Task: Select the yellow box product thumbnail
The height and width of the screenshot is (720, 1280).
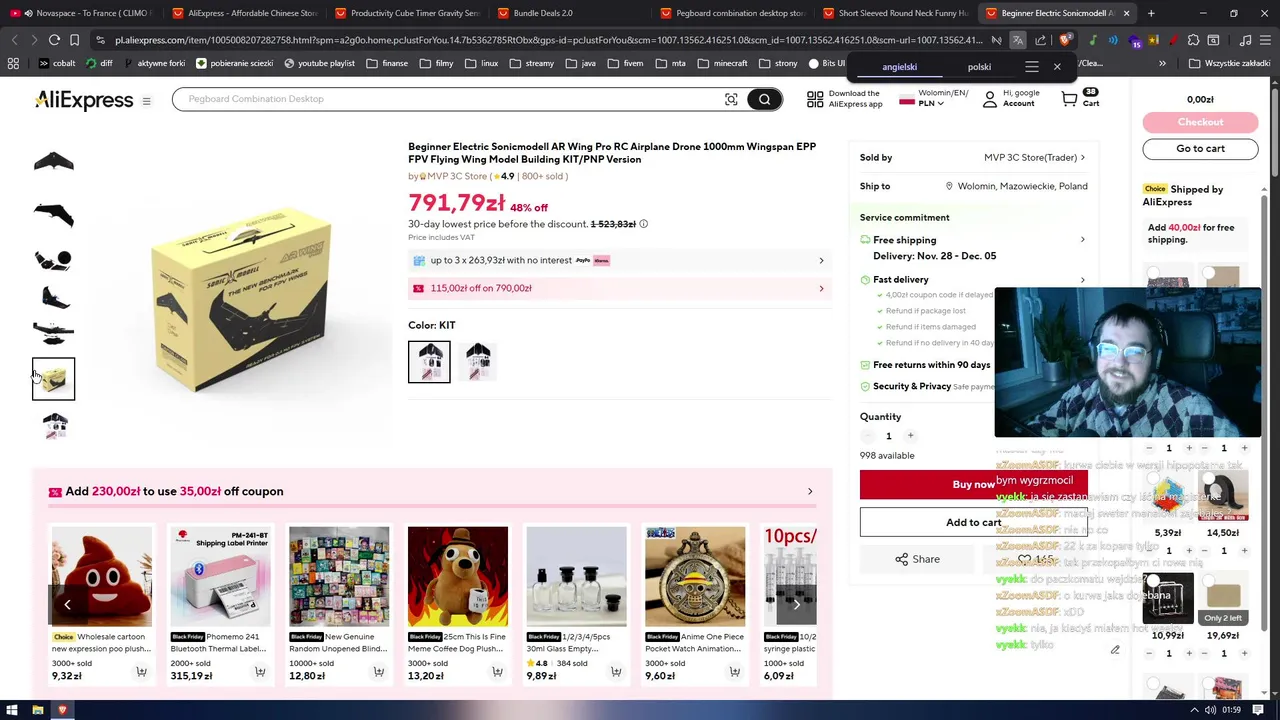Action: pyautogui.click(x=54, y=378)
